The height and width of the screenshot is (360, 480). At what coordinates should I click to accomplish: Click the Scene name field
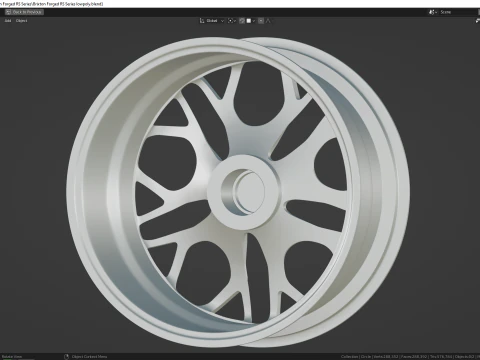[x=459, y=12]
